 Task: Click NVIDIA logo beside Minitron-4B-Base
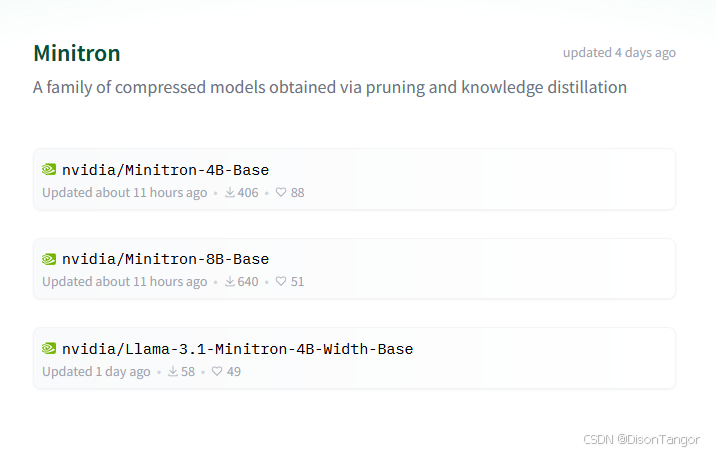click(49, 170)
